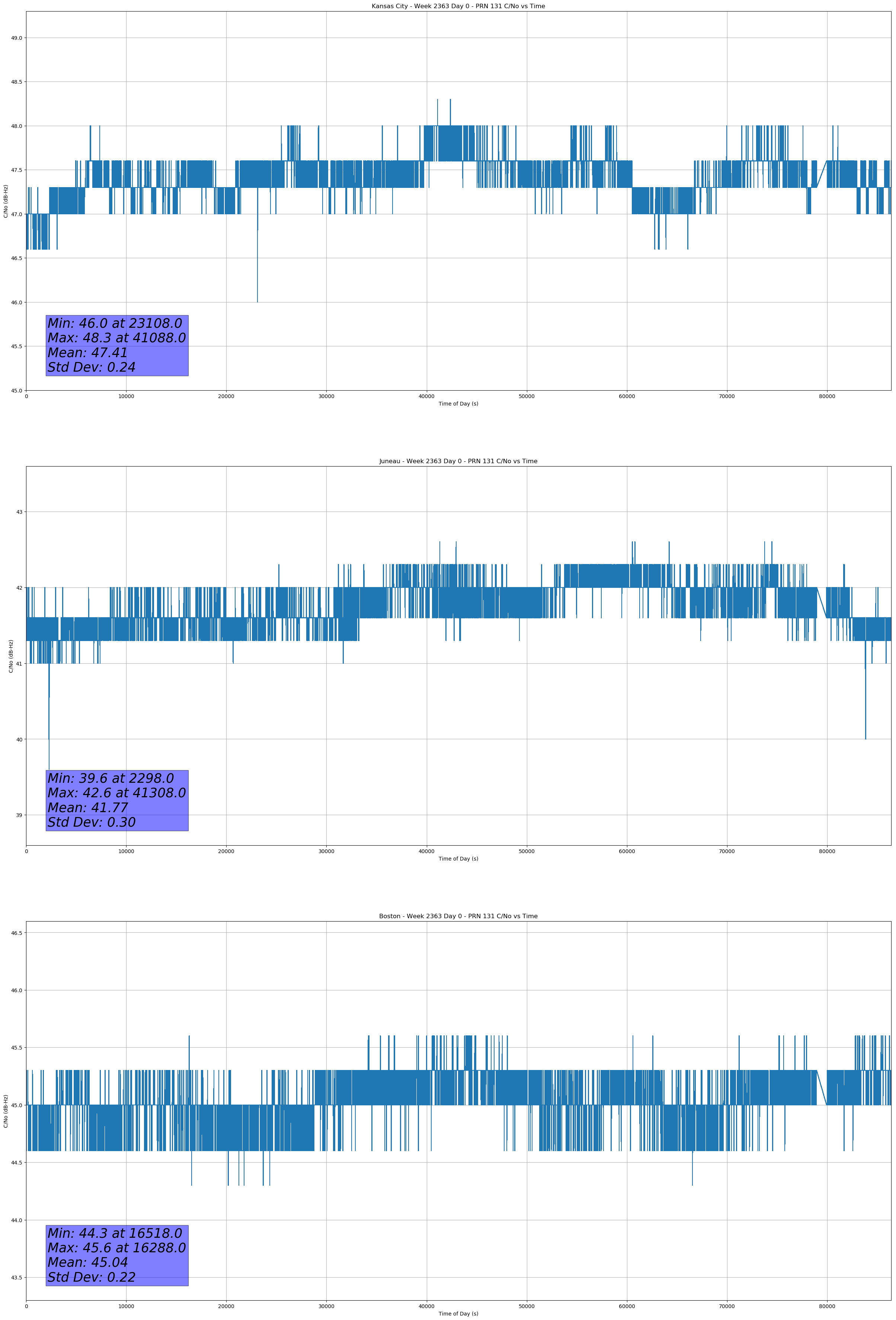Click the Kansas City chart title
Image resolution: width=896 pixels, height=1320 pixels.
(x=458, y=6)
